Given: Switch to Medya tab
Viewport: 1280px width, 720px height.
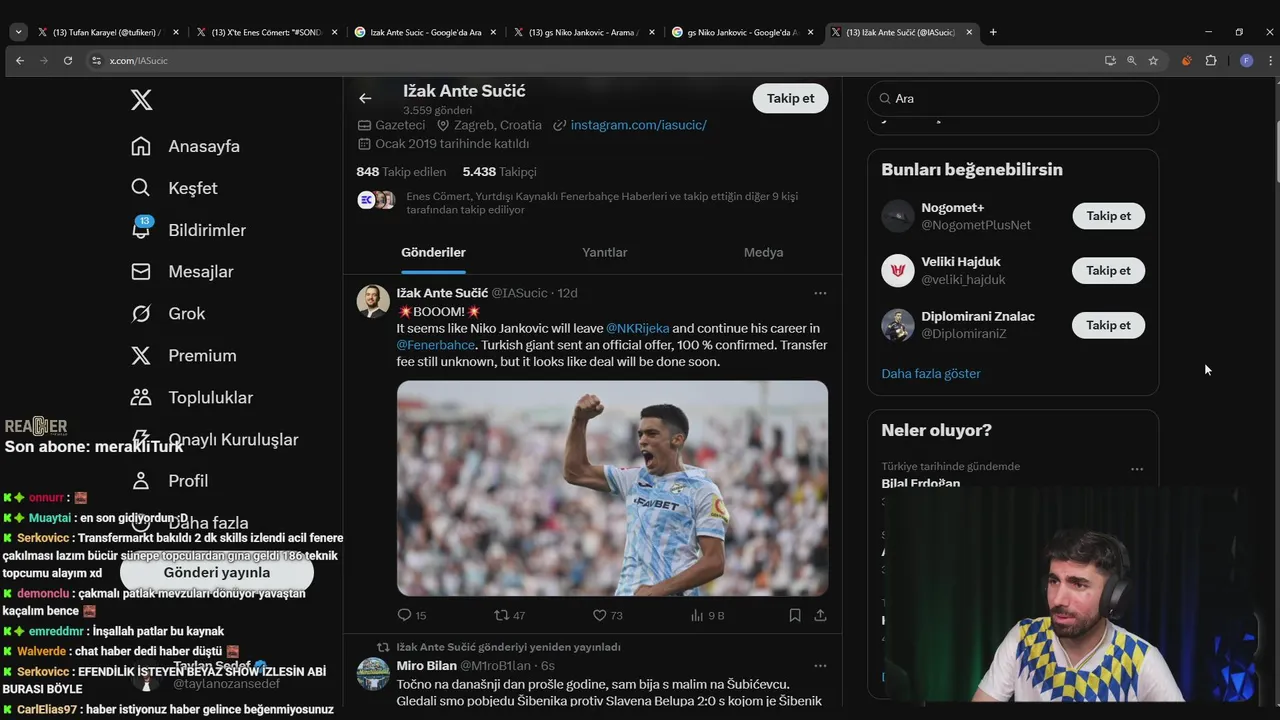Looking at the screenshot, I should (763, 252).
